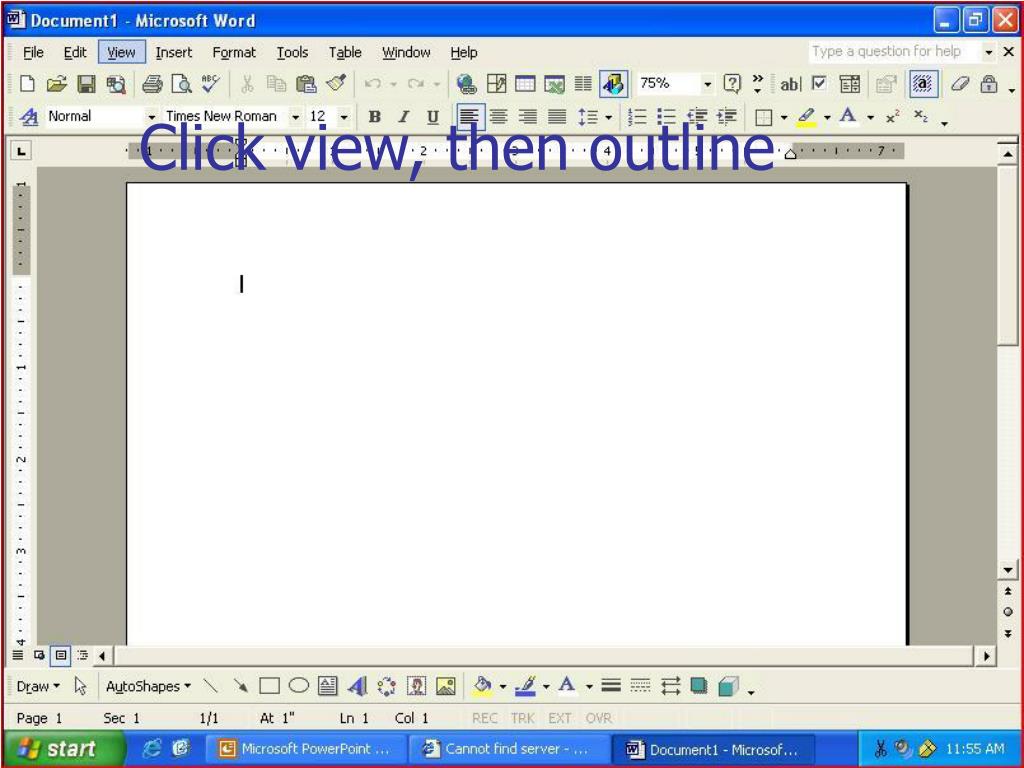Paste using the clipboard icon
This screenshot has width=1024, height=768.
tap(306, 84)
